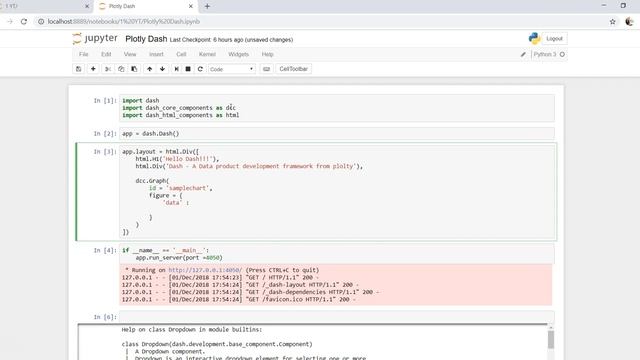Click the html.H1('Hello Dash!!!') line
This screenshot has width=640, height=360.
click(x=177, y=159)
